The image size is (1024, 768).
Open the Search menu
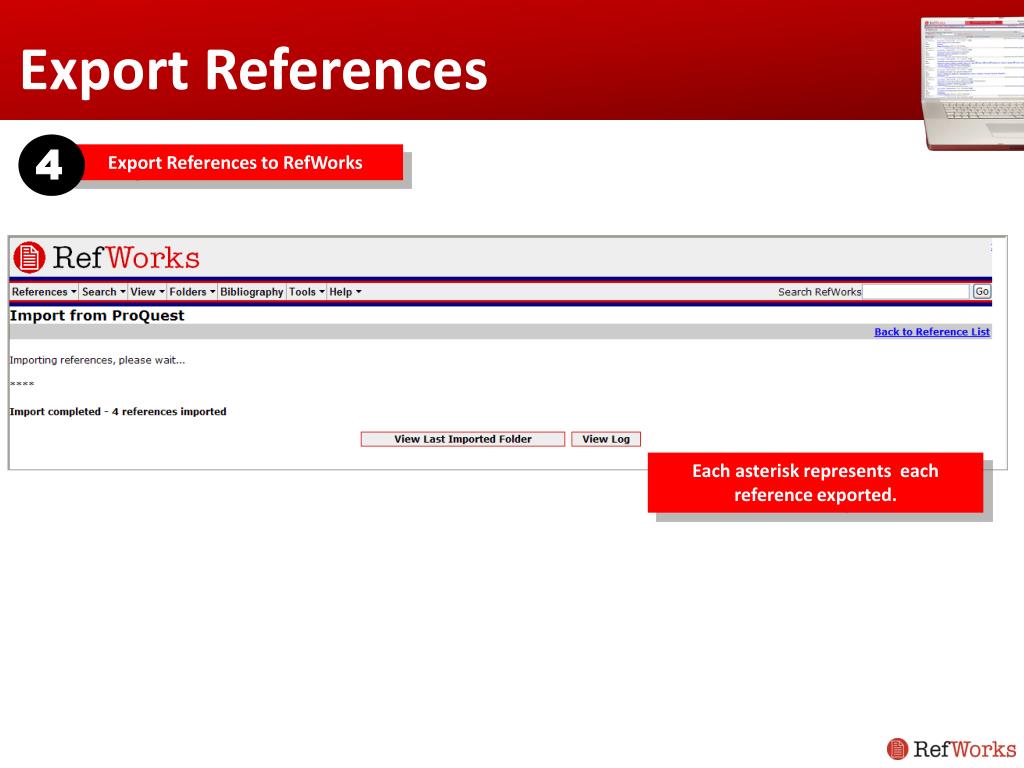pyautogui.click(x=103, y=292)
